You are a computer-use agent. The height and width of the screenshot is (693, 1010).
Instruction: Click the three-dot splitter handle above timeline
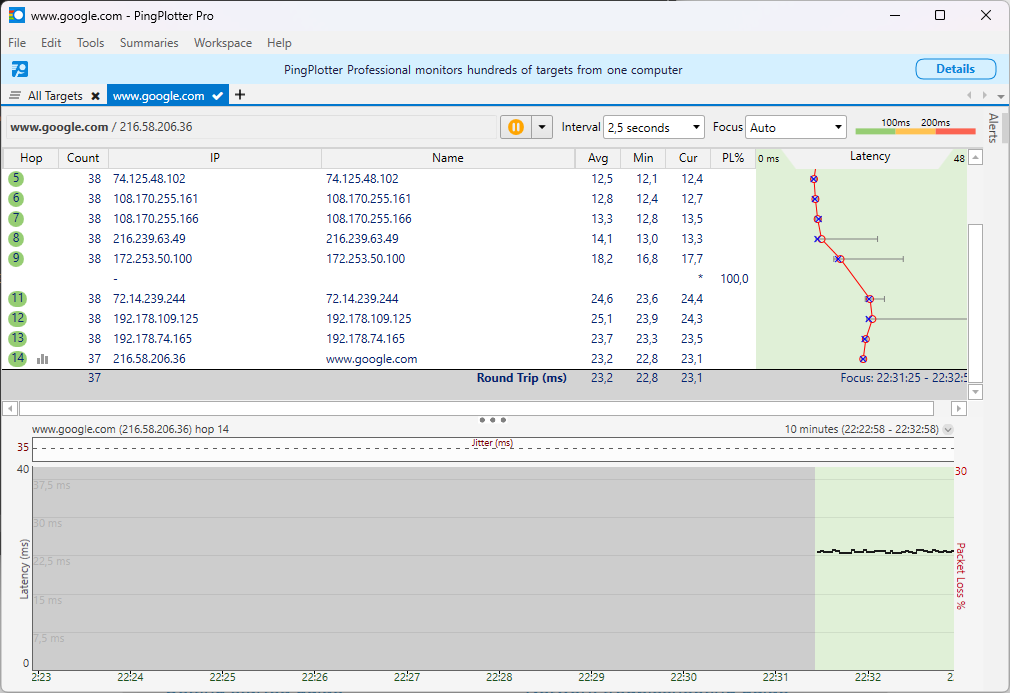[x=492, y=420]
